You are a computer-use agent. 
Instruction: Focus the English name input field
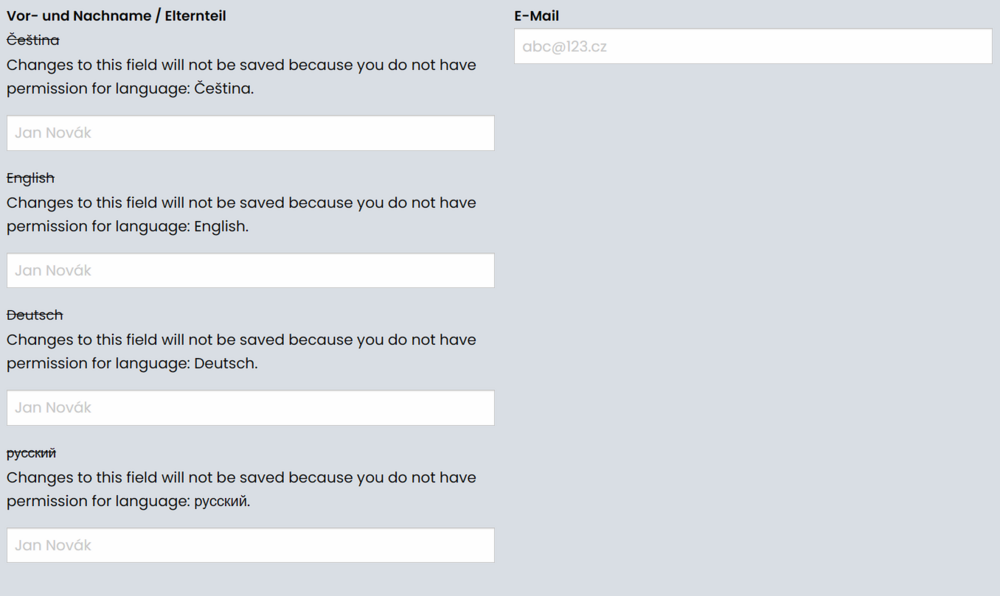250,271
